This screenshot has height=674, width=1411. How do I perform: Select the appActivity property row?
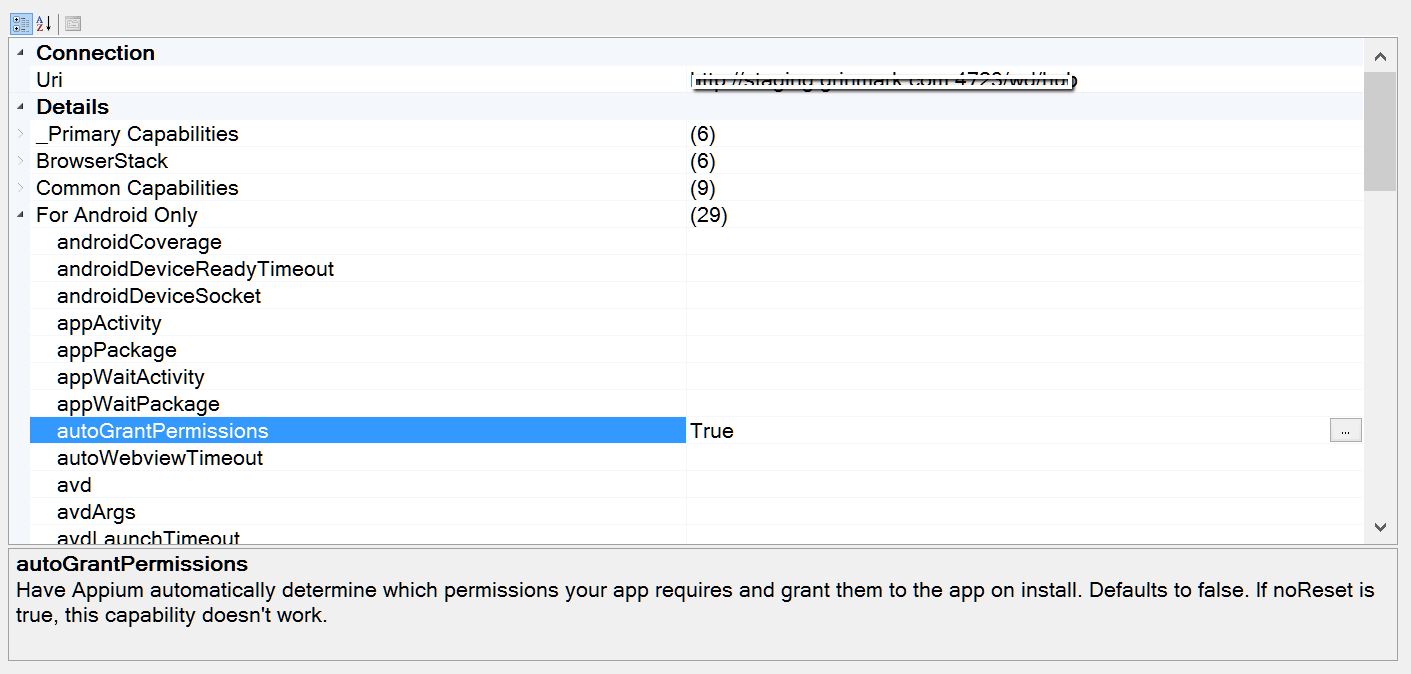(109, 323)
